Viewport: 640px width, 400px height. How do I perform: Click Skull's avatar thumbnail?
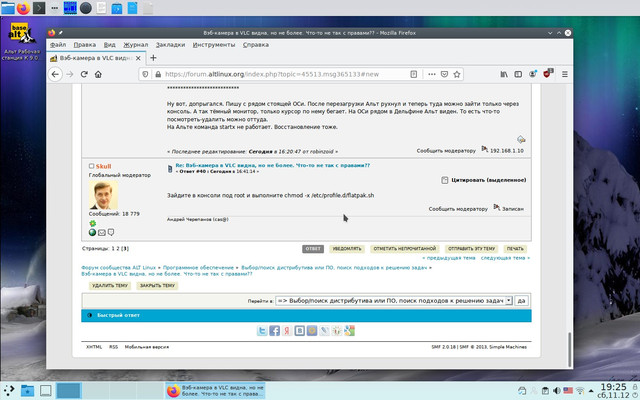104,195
